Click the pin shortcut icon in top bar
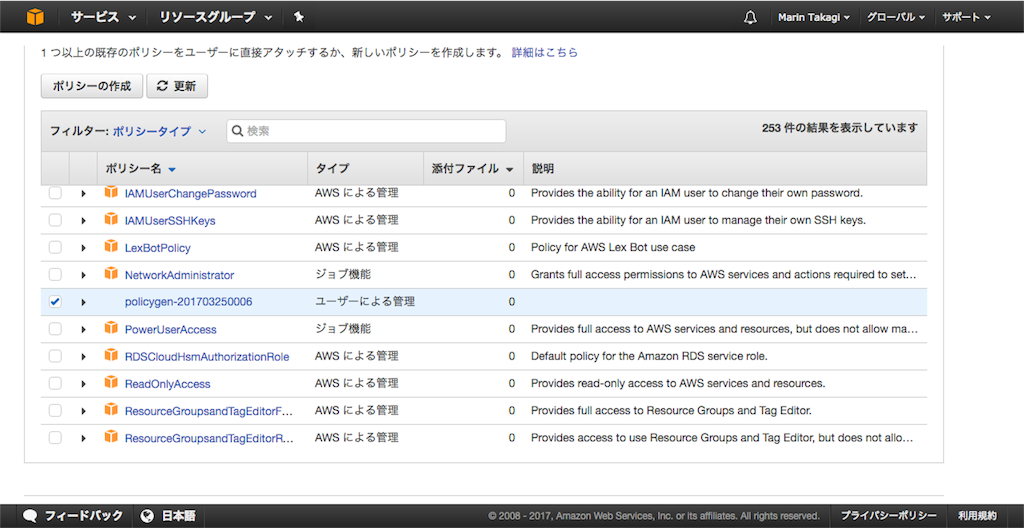 (x=298, y=17)
